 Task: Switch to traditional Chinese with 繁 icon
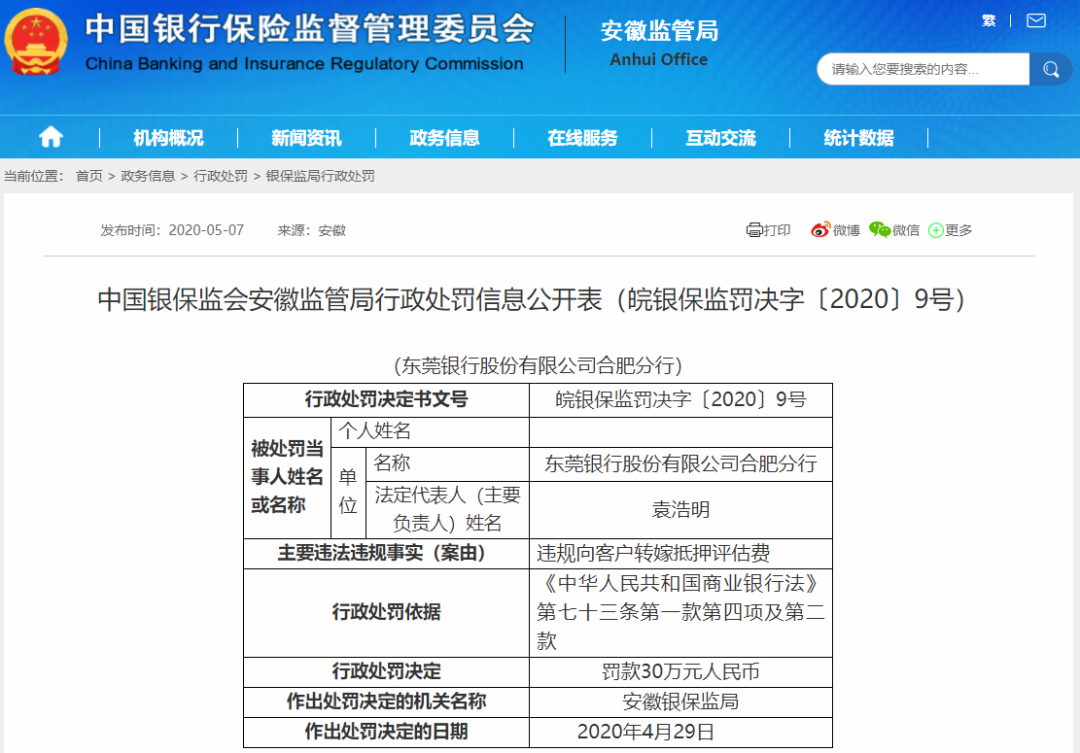[988, 21]
